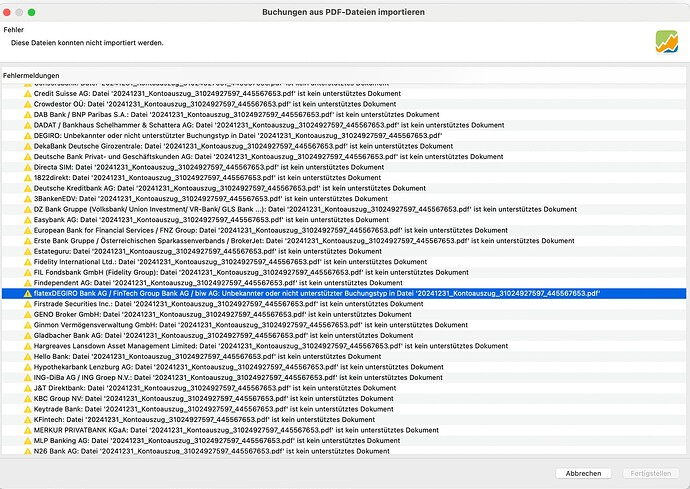
Task: Select the European Bank for Financial Services row
Action: point(344,230)
